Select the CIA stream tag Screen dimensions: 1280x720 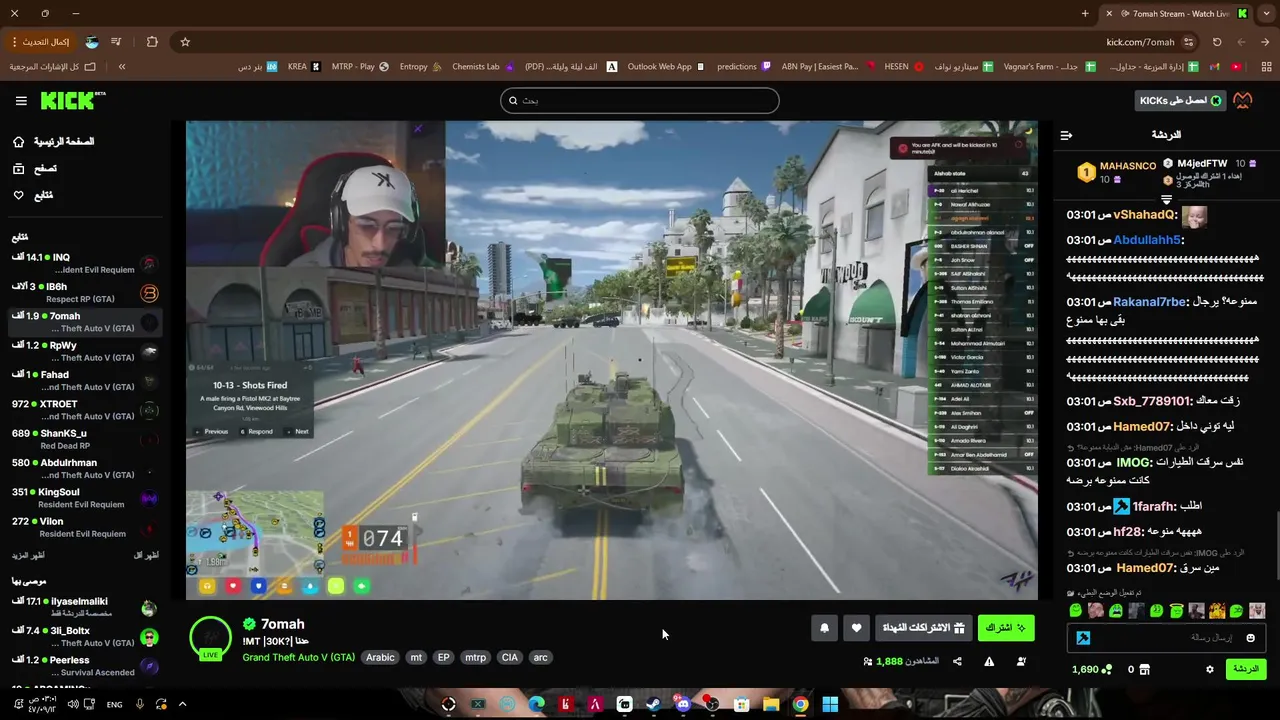[x=510, y=657]
